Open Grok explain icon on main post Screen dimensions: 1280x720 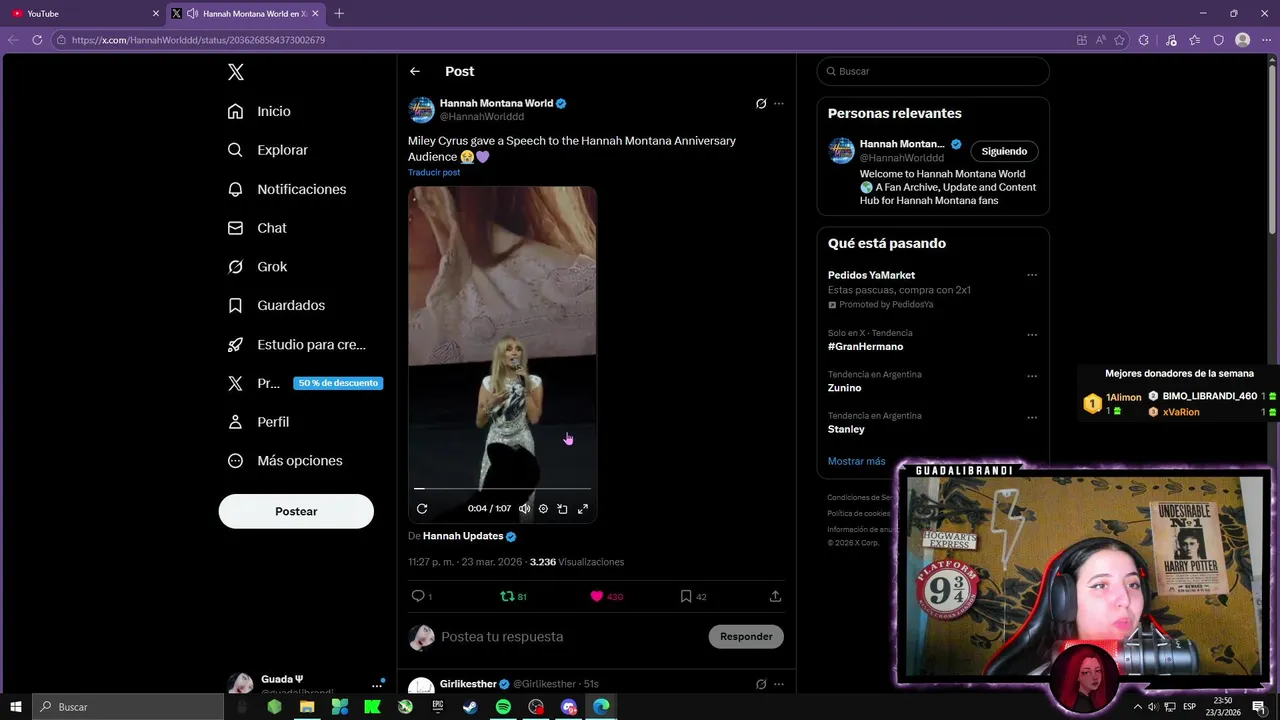pyautogui.click(x=761, y=103)
